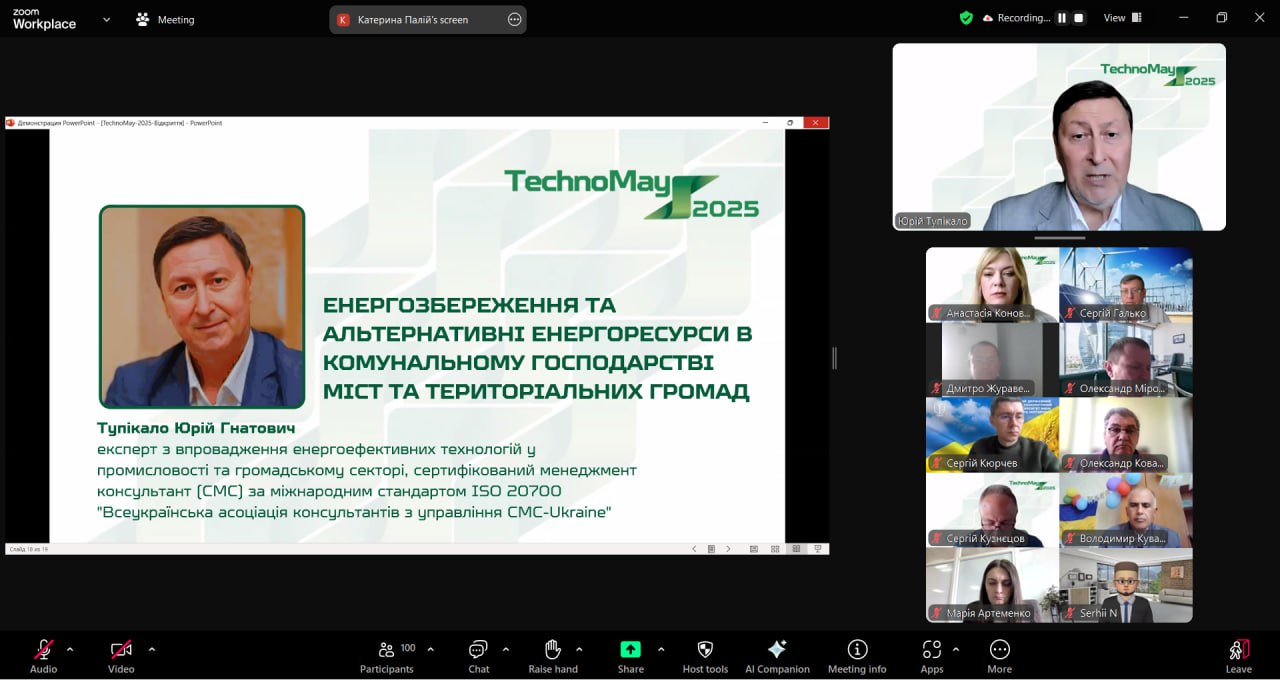The image size is (1280, 680).
Task: Click the shared PowerPoint window close button
Action: coord(816,123)
